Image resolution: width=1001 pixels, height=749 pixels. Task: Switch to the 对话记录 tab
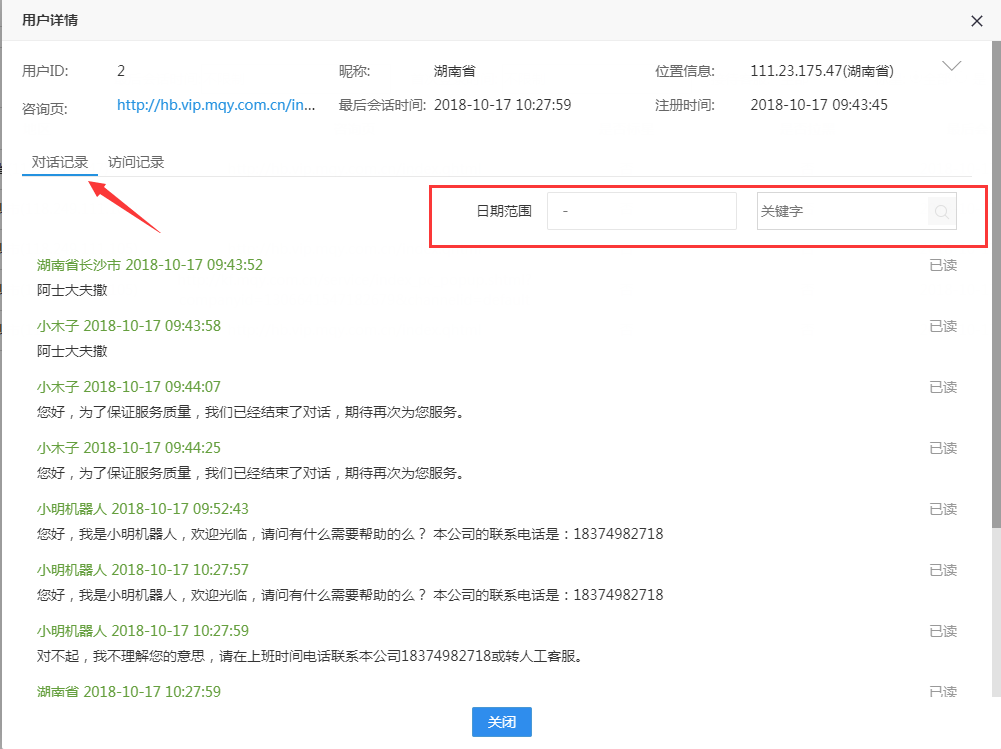(60, 162)
